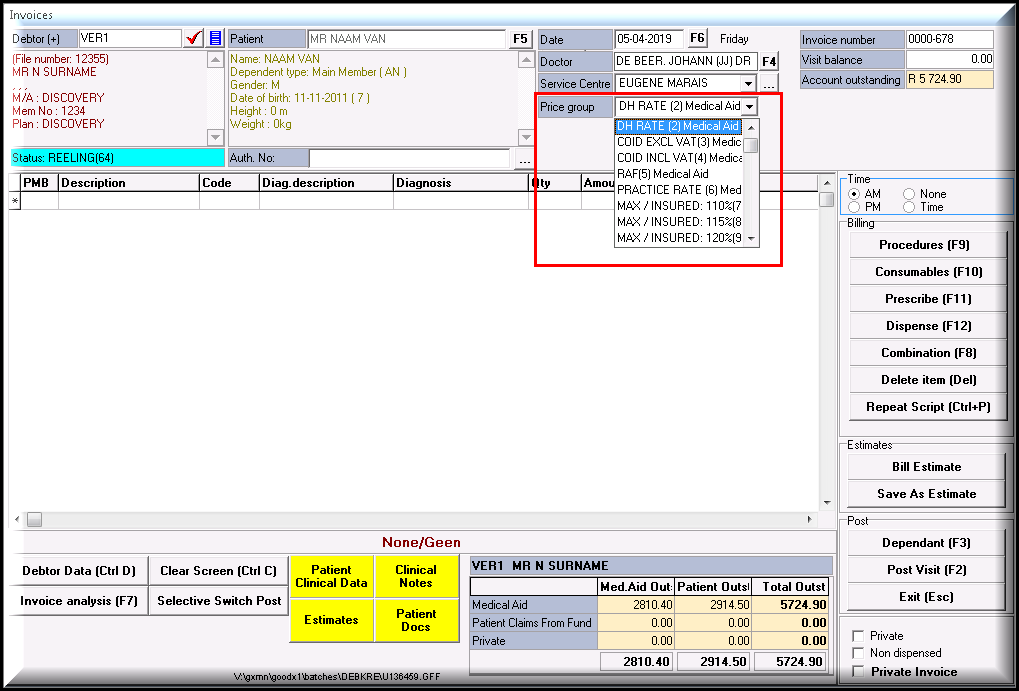Click the ellipsis button next to Auth. No
1019x691 pixels.
tap(524, 159)
